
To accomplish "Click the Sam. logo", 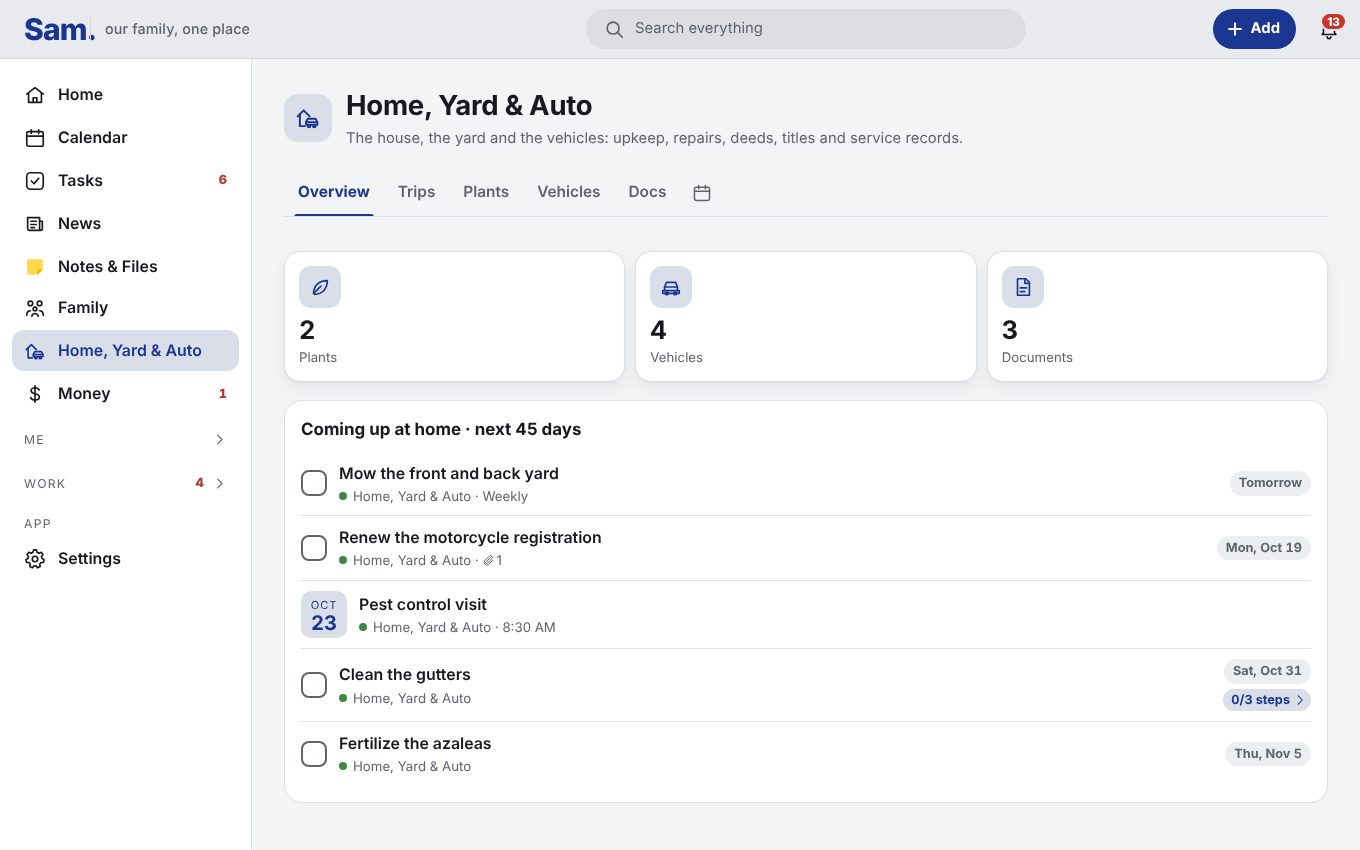I will tap(59, 29).
